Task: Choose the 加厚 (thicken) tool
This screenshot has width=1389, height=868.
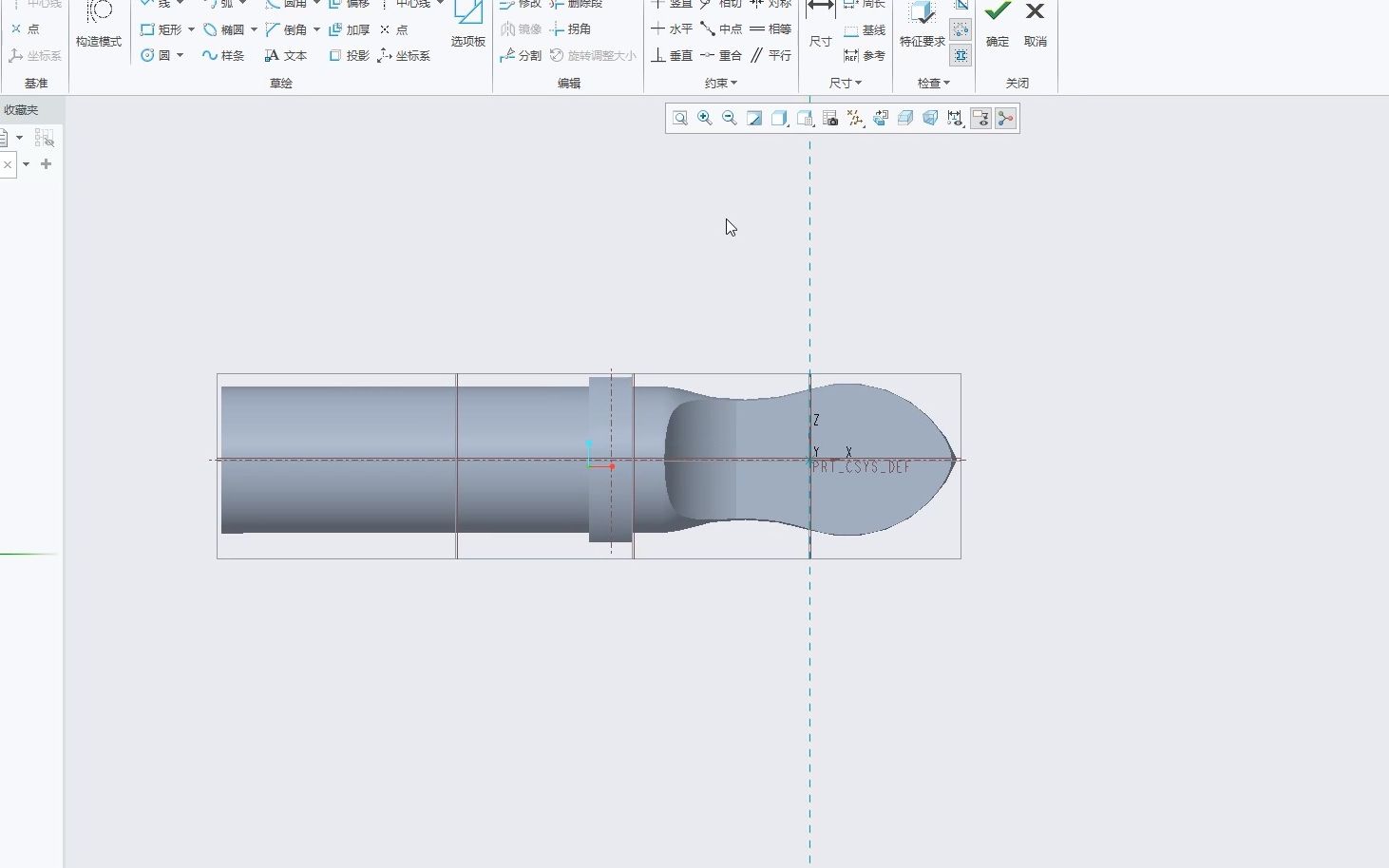Action: click(349, 29)
